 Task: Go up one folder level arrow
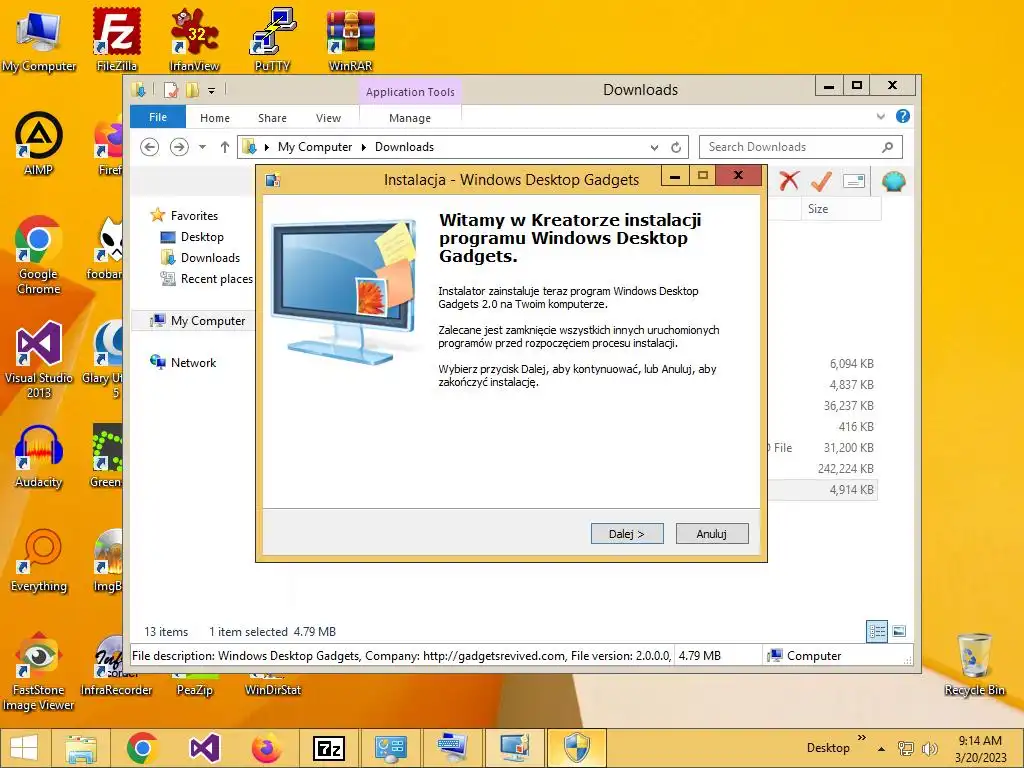click(225, 147)
